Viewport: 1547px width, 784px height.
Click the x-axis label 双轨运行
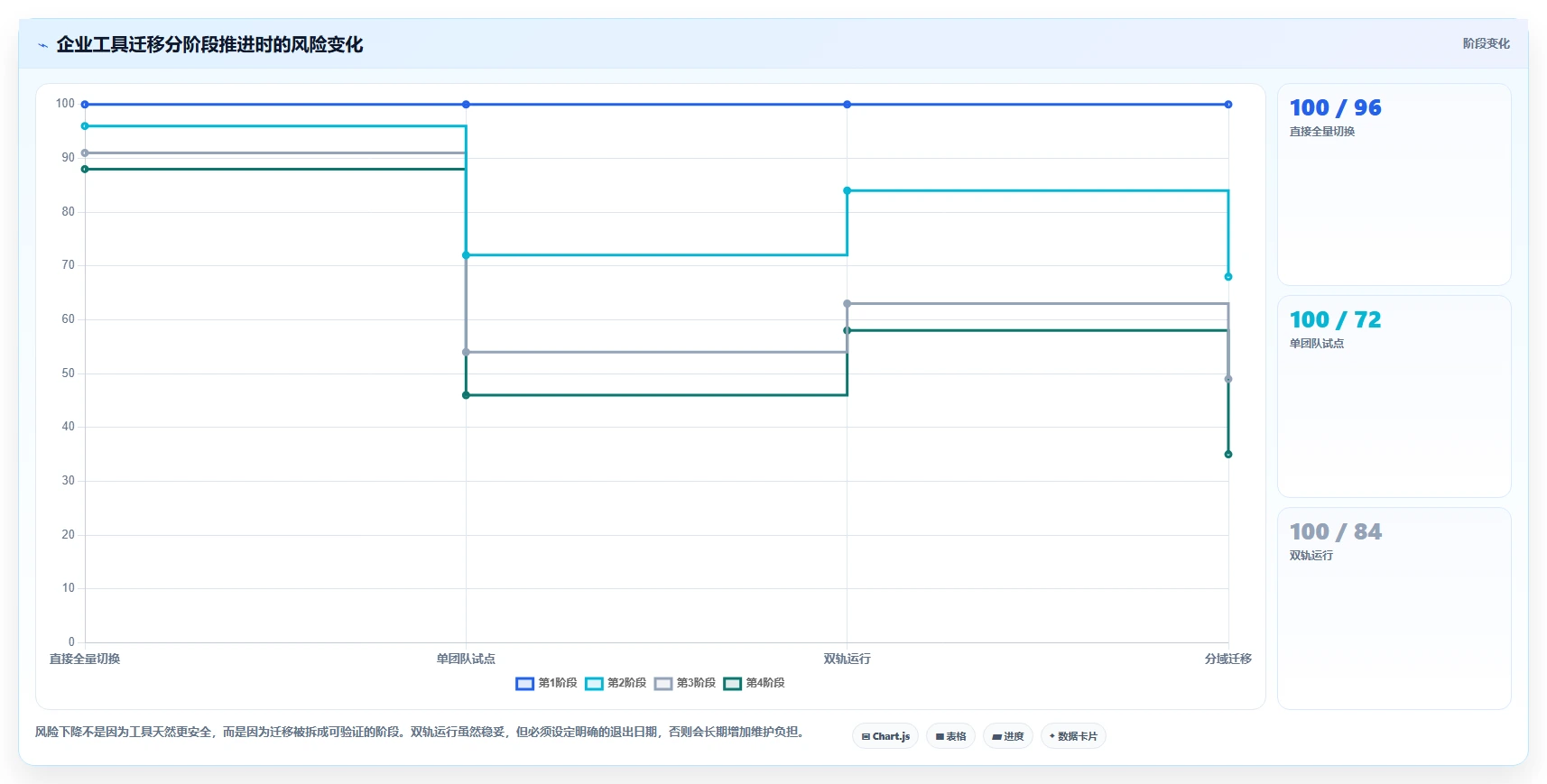[x=847, y=659]
